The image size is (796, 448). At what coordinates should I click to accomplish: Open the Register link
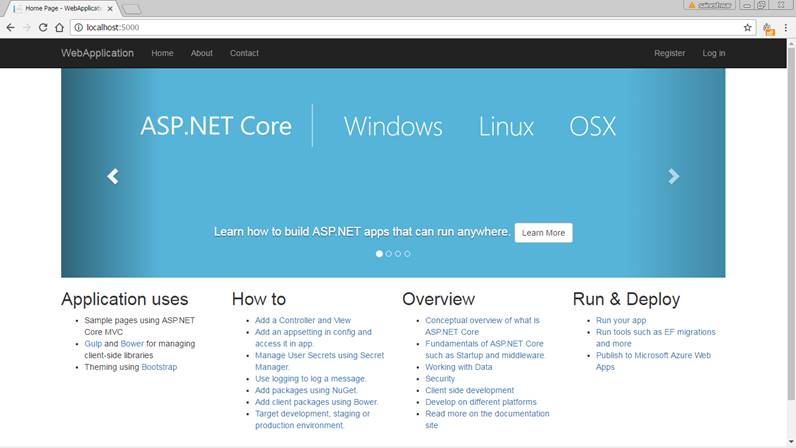point(670,53)
